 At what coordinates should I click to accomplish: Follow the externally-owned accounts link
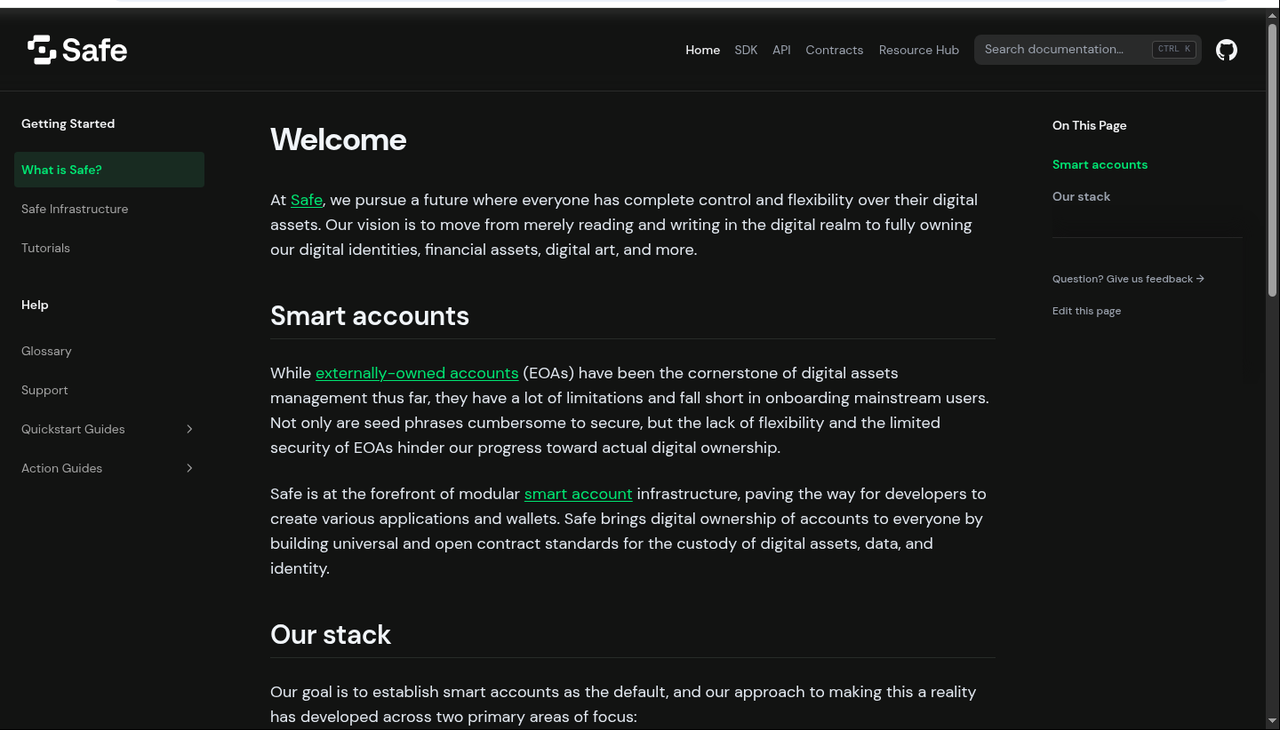[417, 373]
